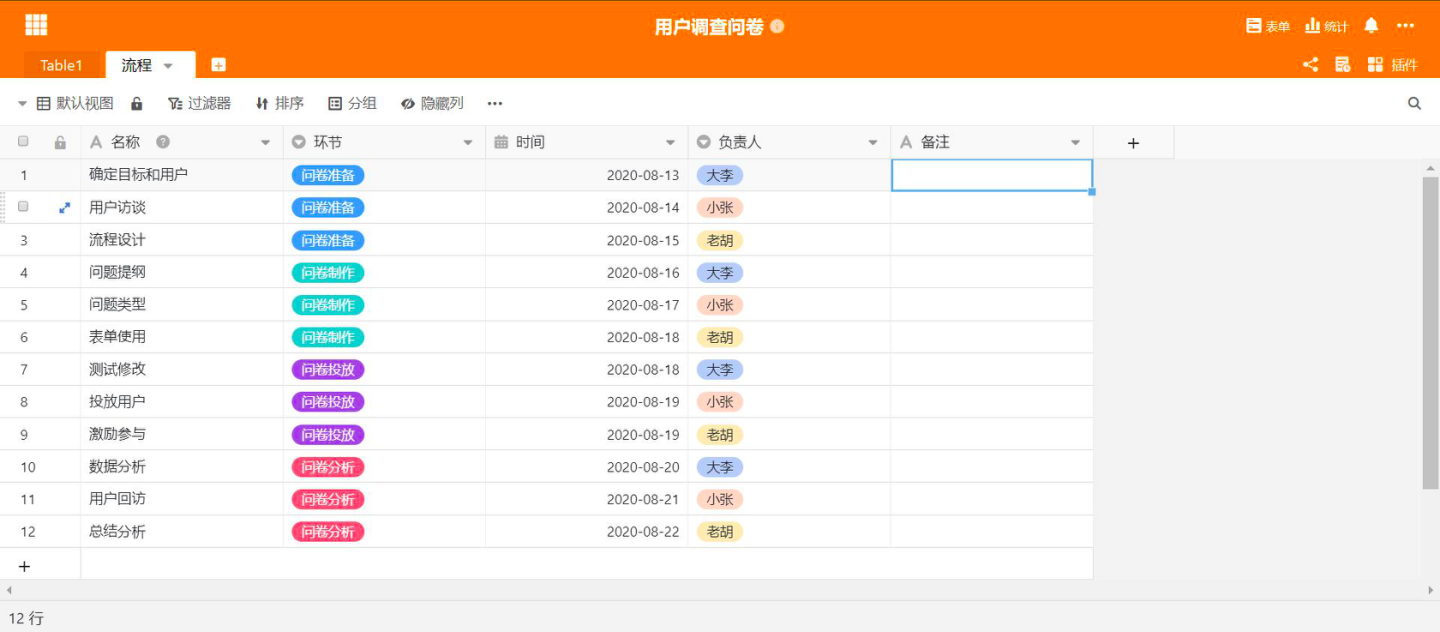Select the 问卷投放 purple tag in row 7

click(328, 369)
